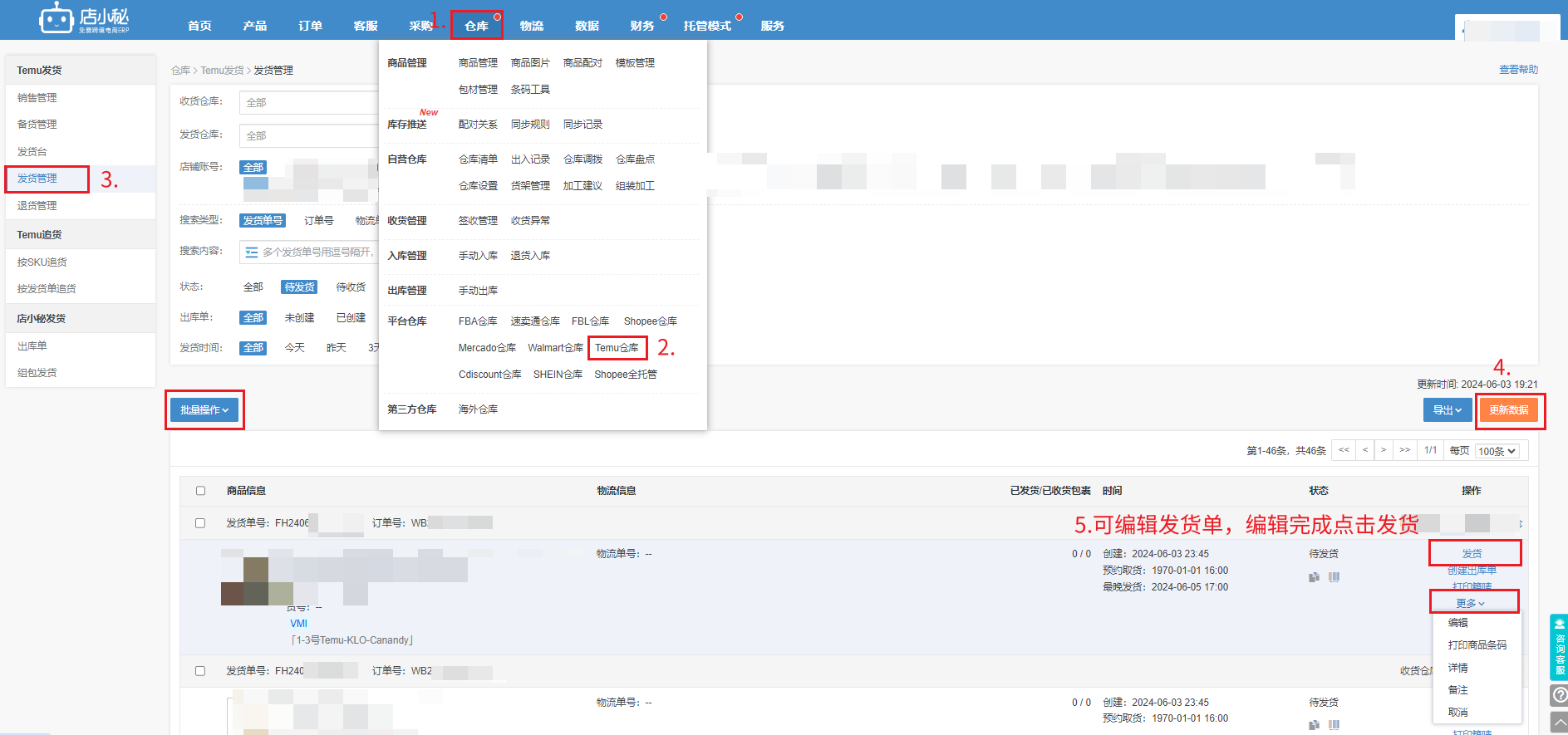Open 组包发货 in the left sidebar
The height and width of the screenshot is (735, 1568).
[x=37, y=373]
